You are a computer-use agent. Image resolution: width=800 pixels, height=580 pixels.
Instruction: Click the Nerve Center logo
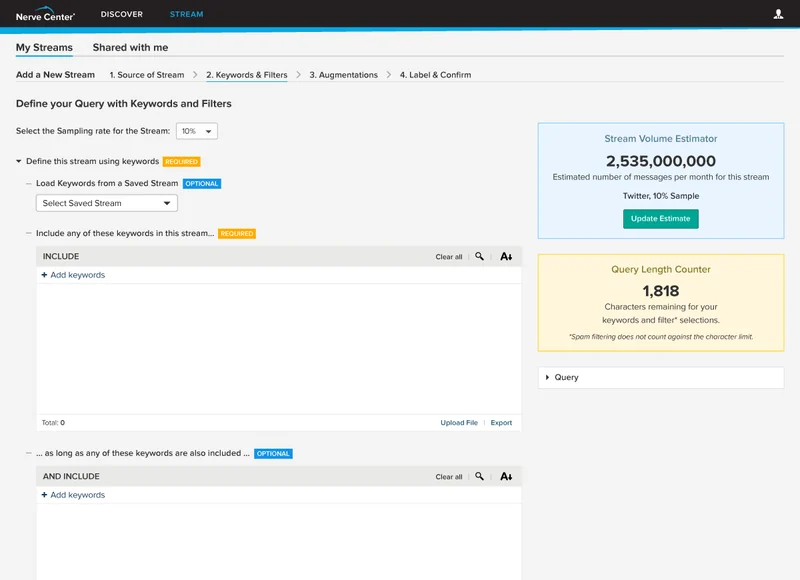(x=45, y=14)
